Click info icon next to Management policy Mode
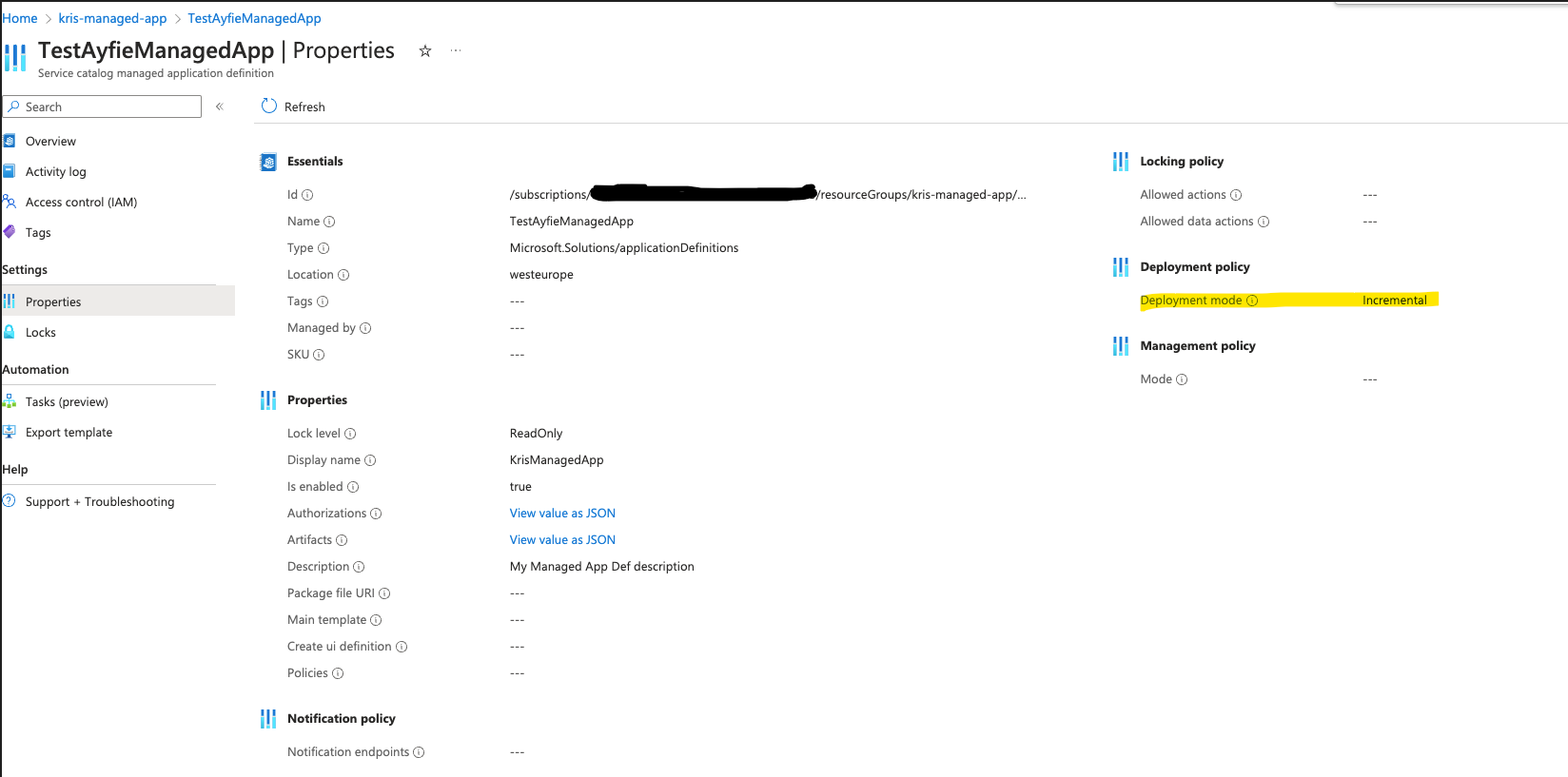This screenshot has height=777, width=1568. point(1182,379)
